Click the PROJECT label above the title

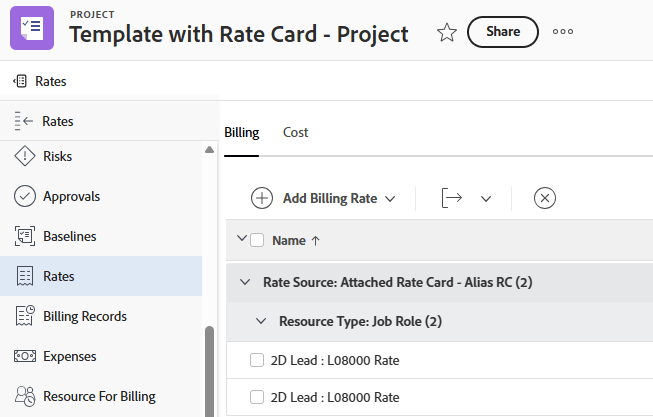pyautogui.click(x=92, y=15)
